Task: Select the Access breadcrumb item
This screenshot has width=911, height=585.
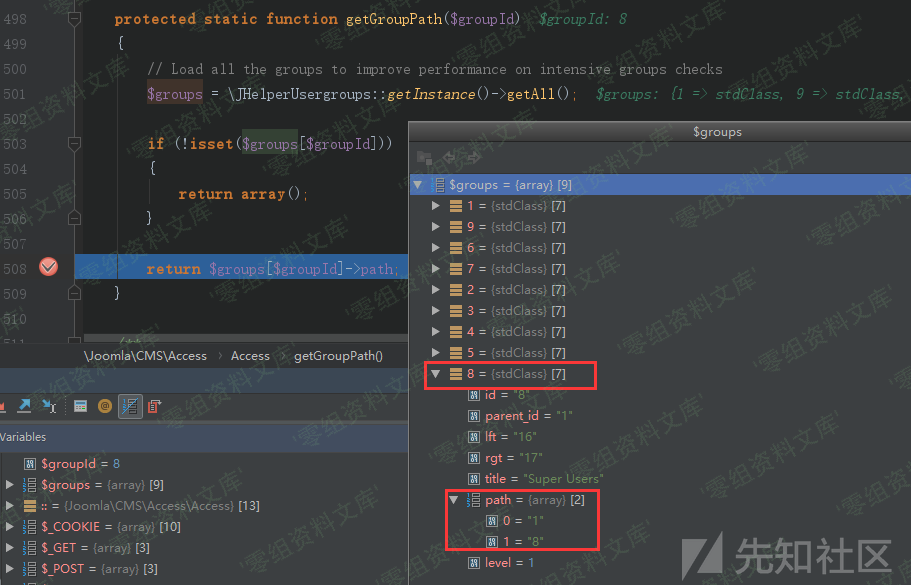Action: [x=250, y=356]
